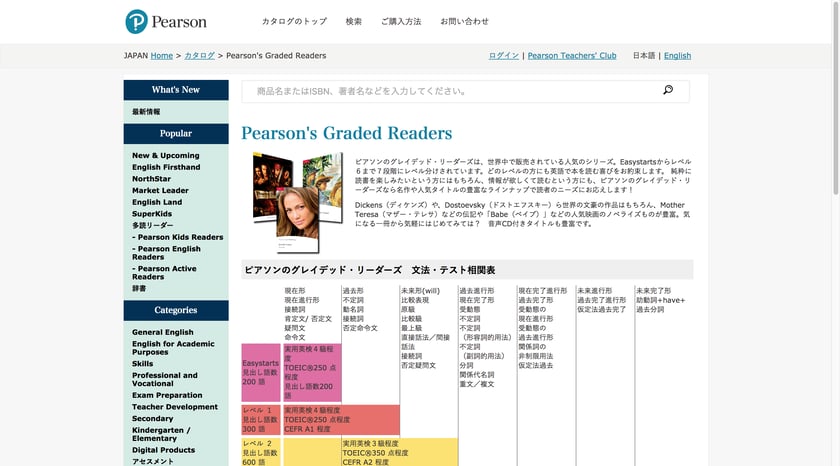Open New & Upcoming sidebar link
Screen dimensions: 840x466
166,155
